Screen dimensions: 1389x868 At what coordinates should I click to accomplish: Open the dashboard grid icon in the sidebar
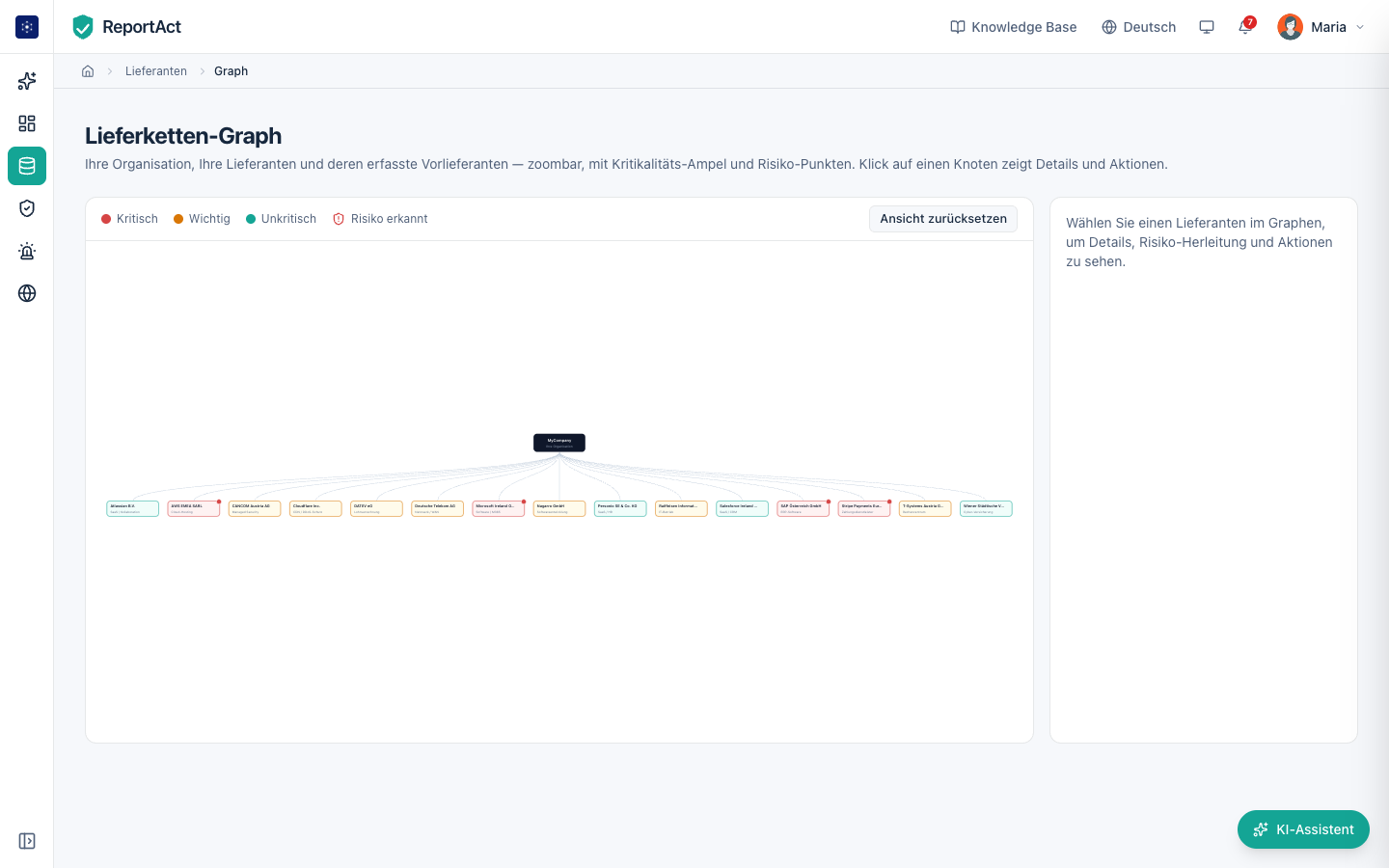tap(27, 123)
